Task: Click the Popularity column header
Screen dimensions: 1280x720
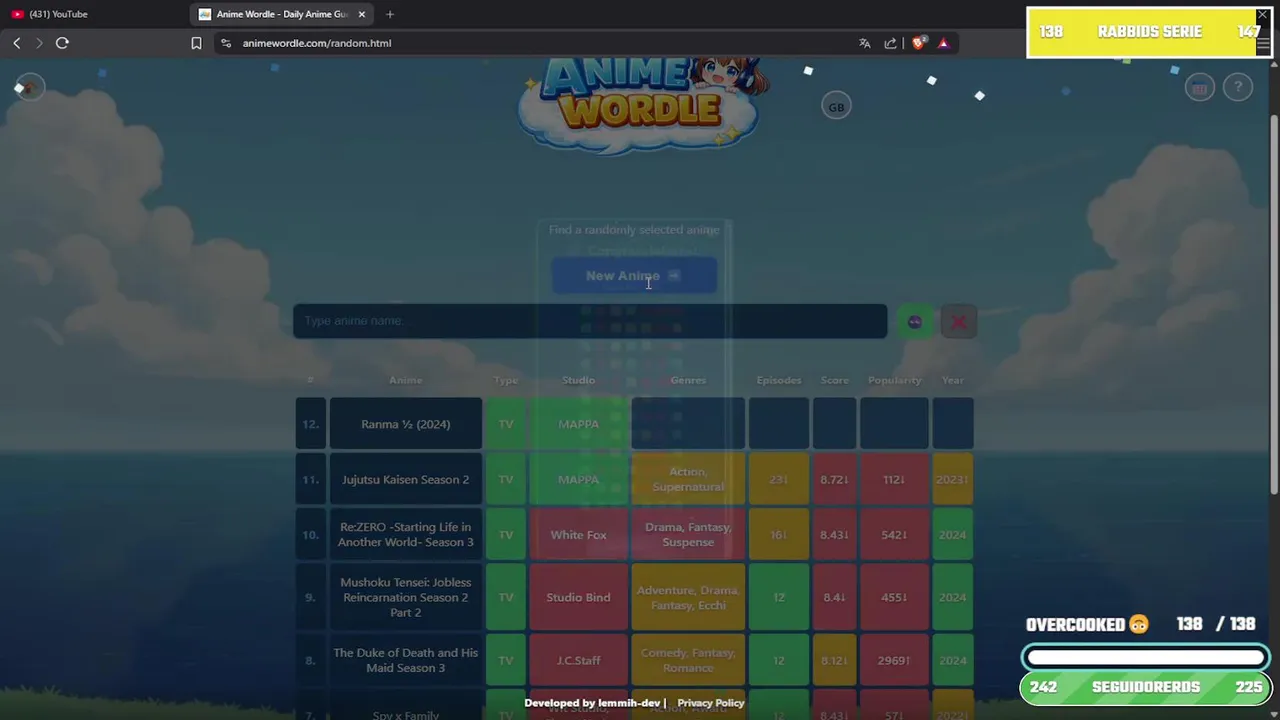Action: (895, 380)
